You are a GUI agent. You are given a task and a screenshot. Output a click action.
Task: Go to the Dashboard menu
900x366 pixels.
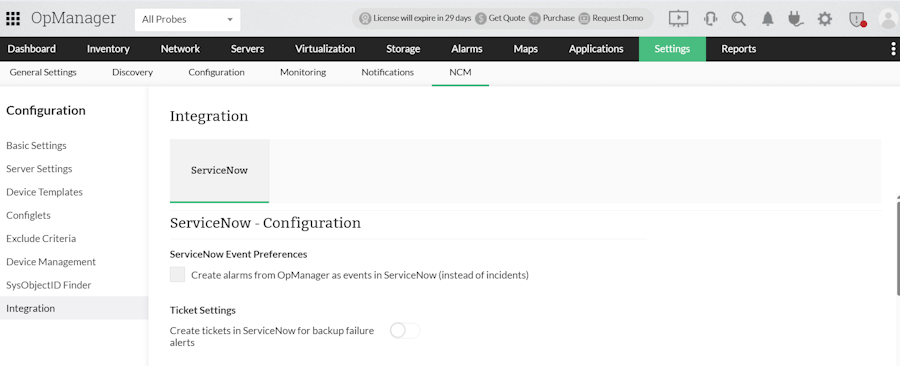(x=32, y=49)
